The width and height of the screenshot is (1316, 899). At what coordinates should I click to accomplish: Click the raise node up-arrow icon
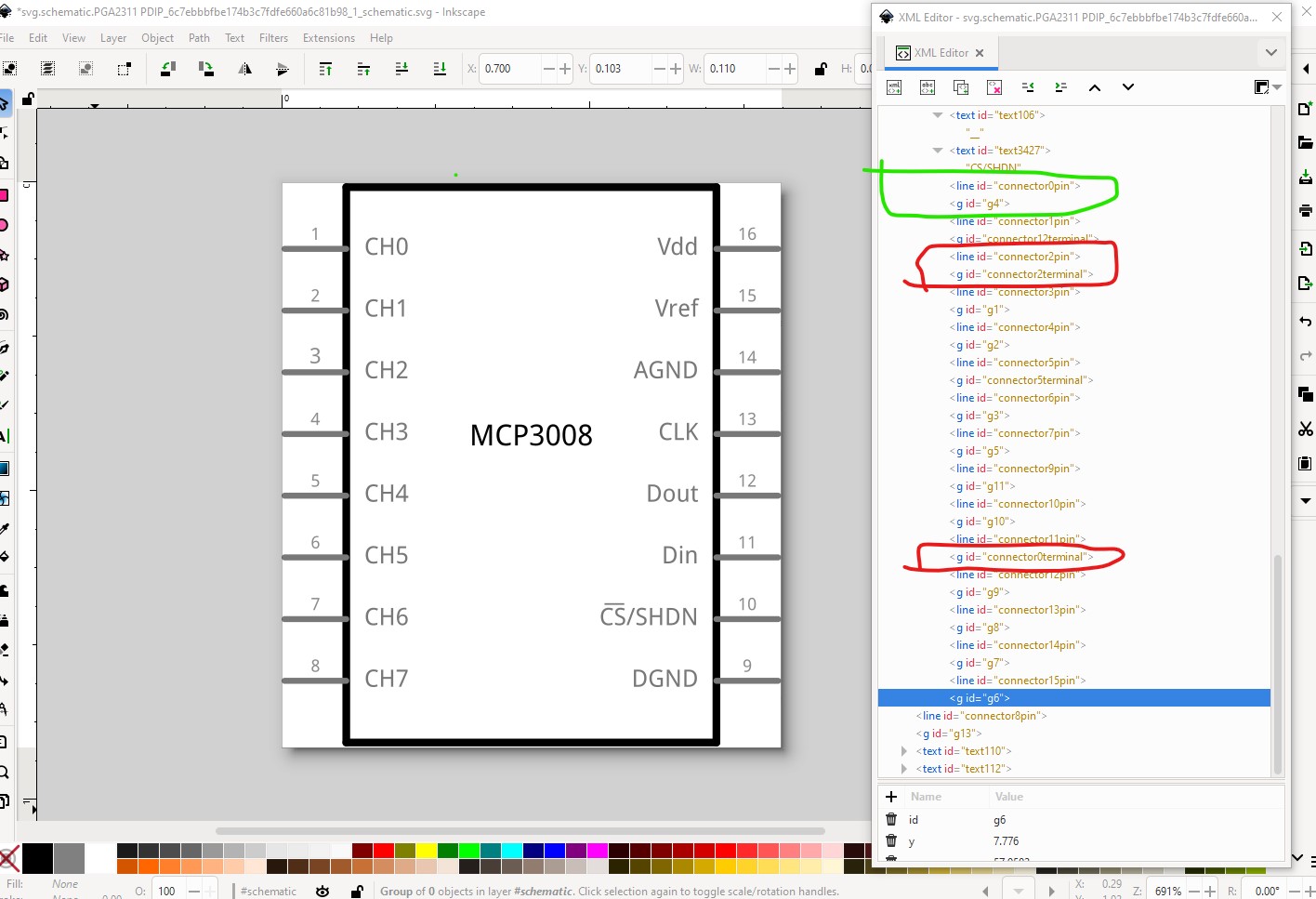(x=1095, y=87)
